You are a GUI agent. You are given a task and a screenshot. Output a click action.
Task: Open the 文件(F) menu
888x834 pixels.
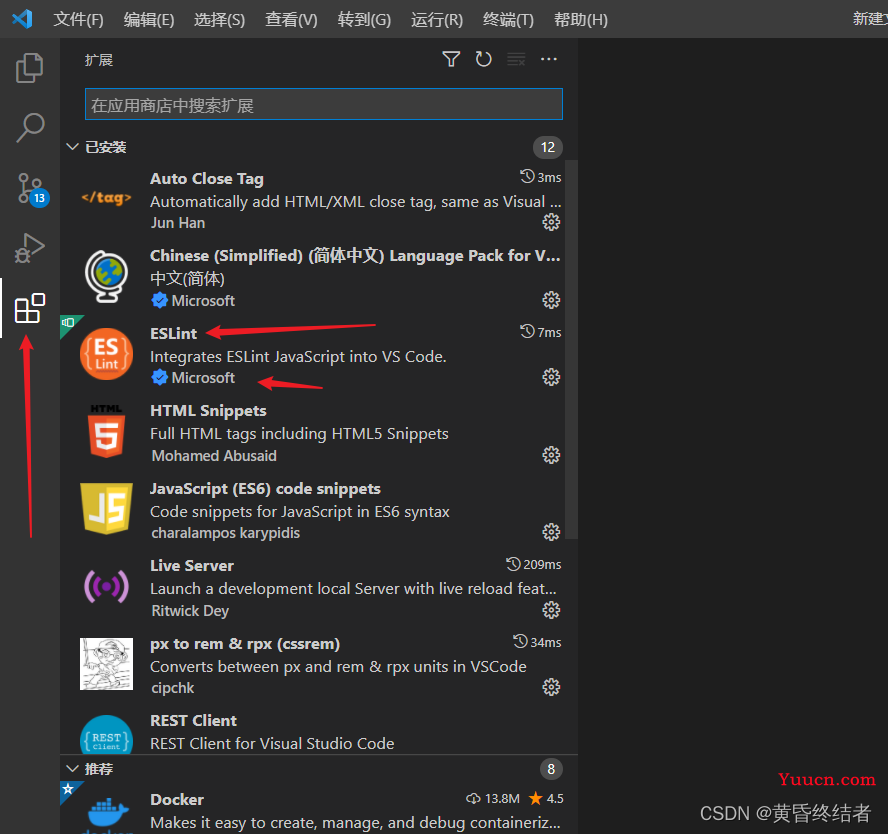coord(78,20)
